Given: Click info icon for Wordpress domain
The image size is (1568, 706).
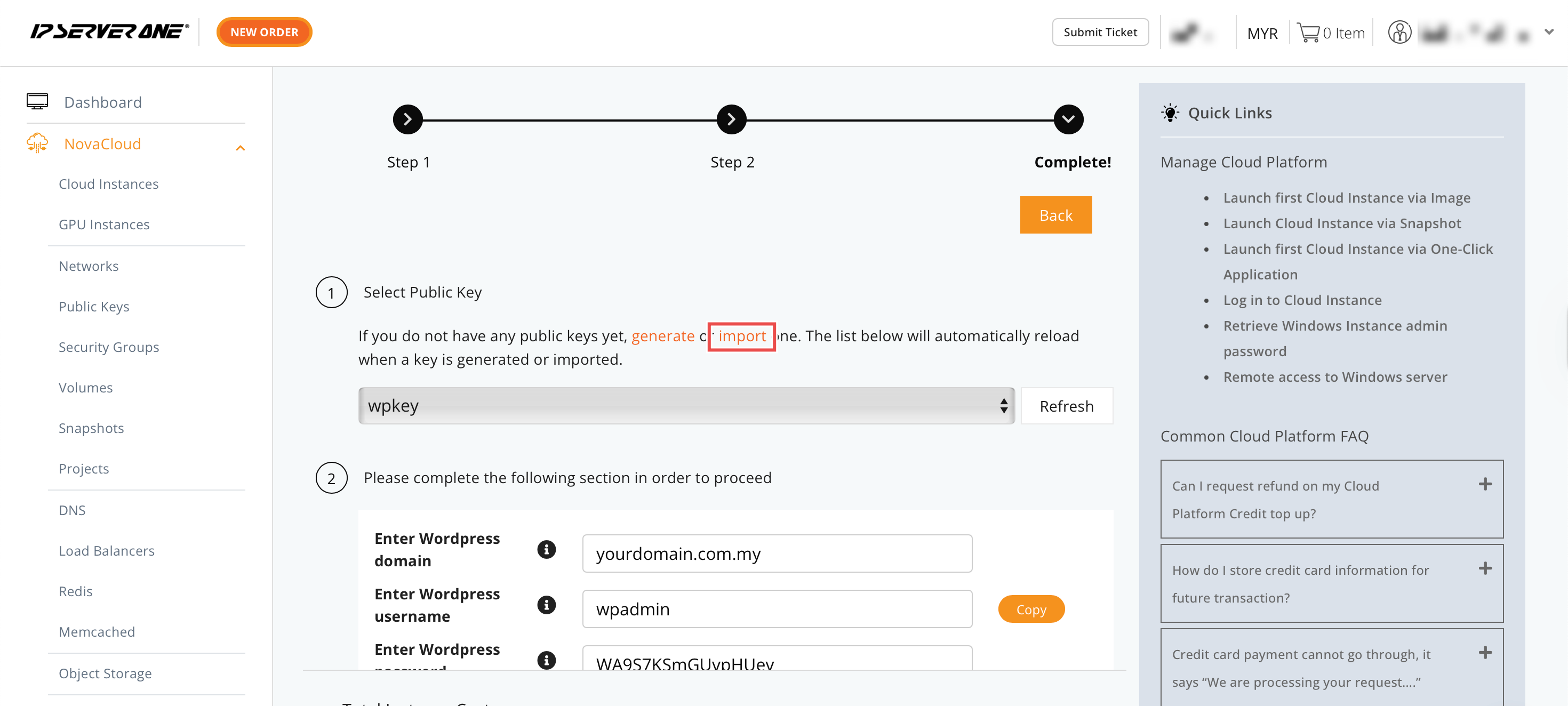Looking at the screenshot, I should click(x=546, y=550).
